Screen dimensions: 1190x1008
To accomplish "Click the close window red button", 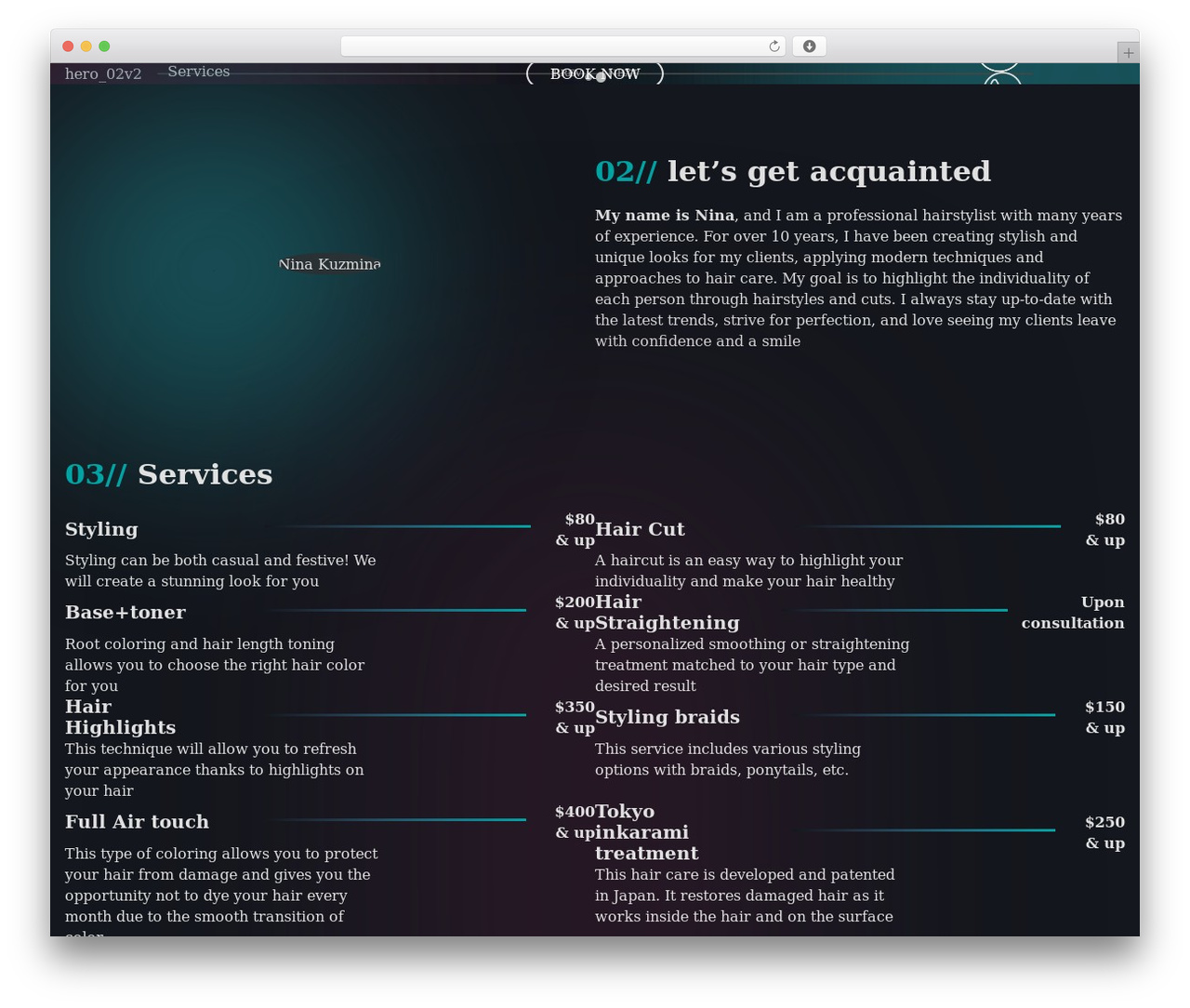I will (68, 46).
